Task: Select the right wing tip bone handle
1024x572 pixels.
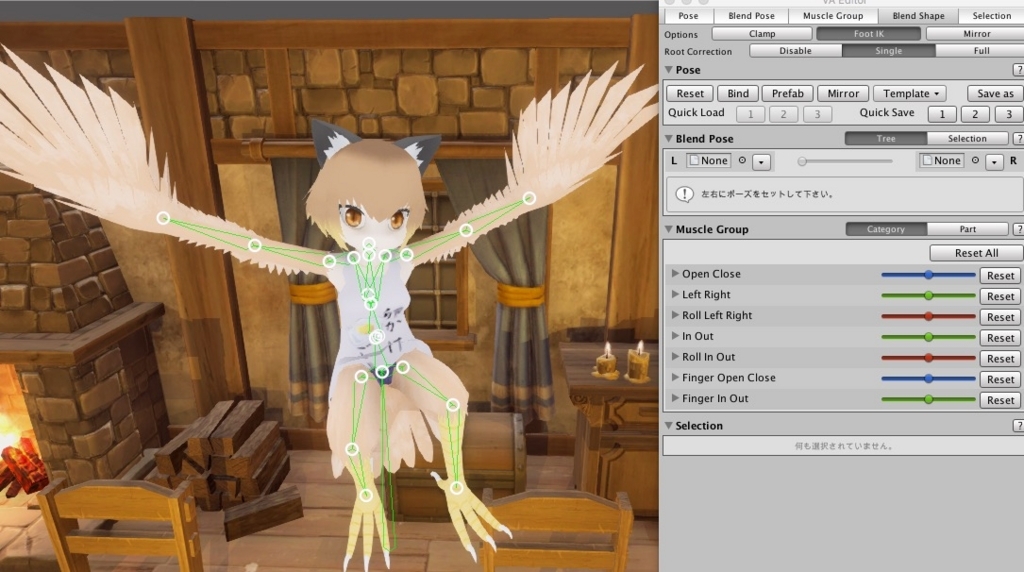Action: pos(529,198)
